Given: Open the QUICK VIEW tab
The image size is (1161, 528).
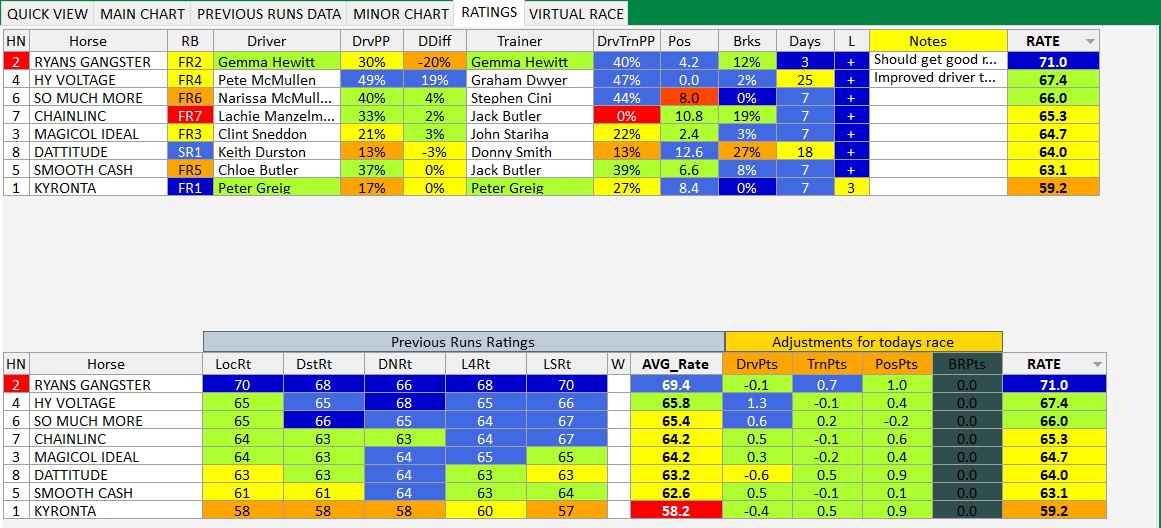Looking at the screenshot, I should [x=47, y=14].
